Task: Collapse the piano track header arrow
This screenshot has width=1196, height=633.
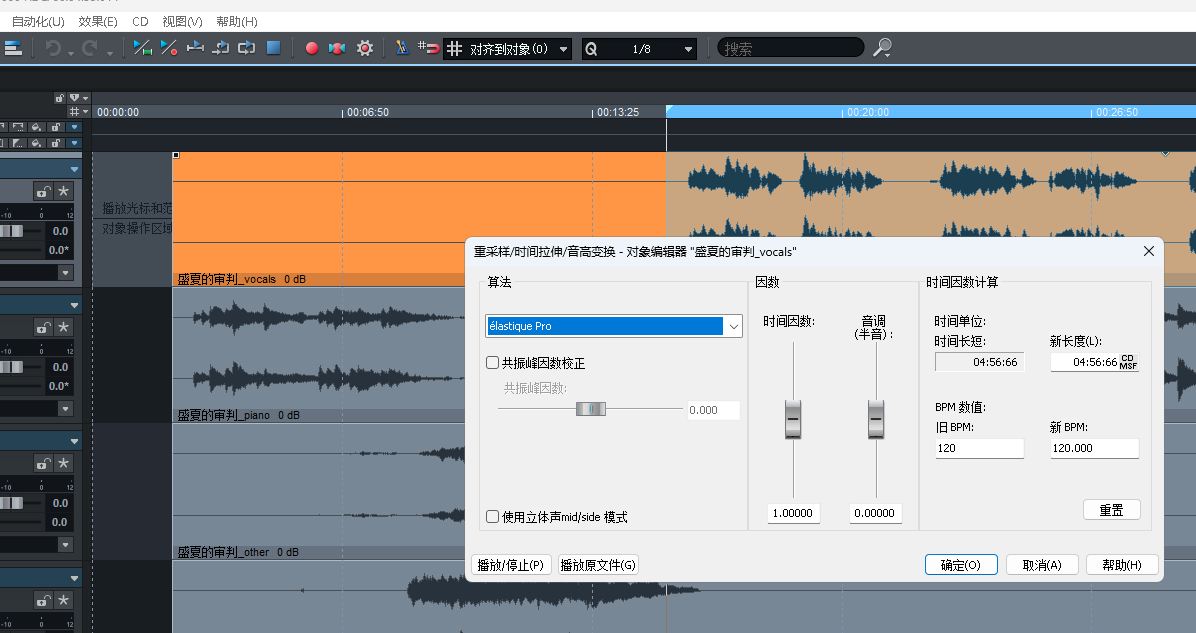Action: tap(74, 305)
